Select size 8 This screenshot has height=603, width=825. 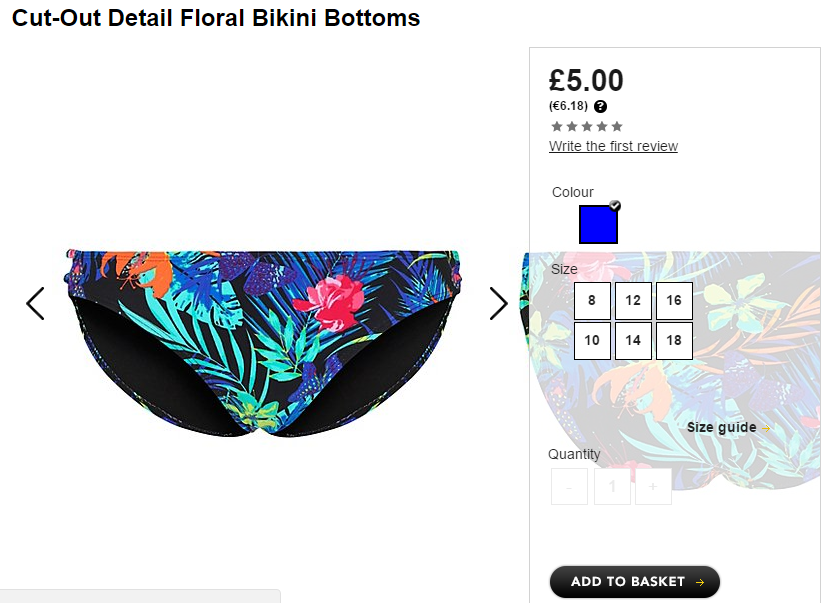(x=592, y=300)
